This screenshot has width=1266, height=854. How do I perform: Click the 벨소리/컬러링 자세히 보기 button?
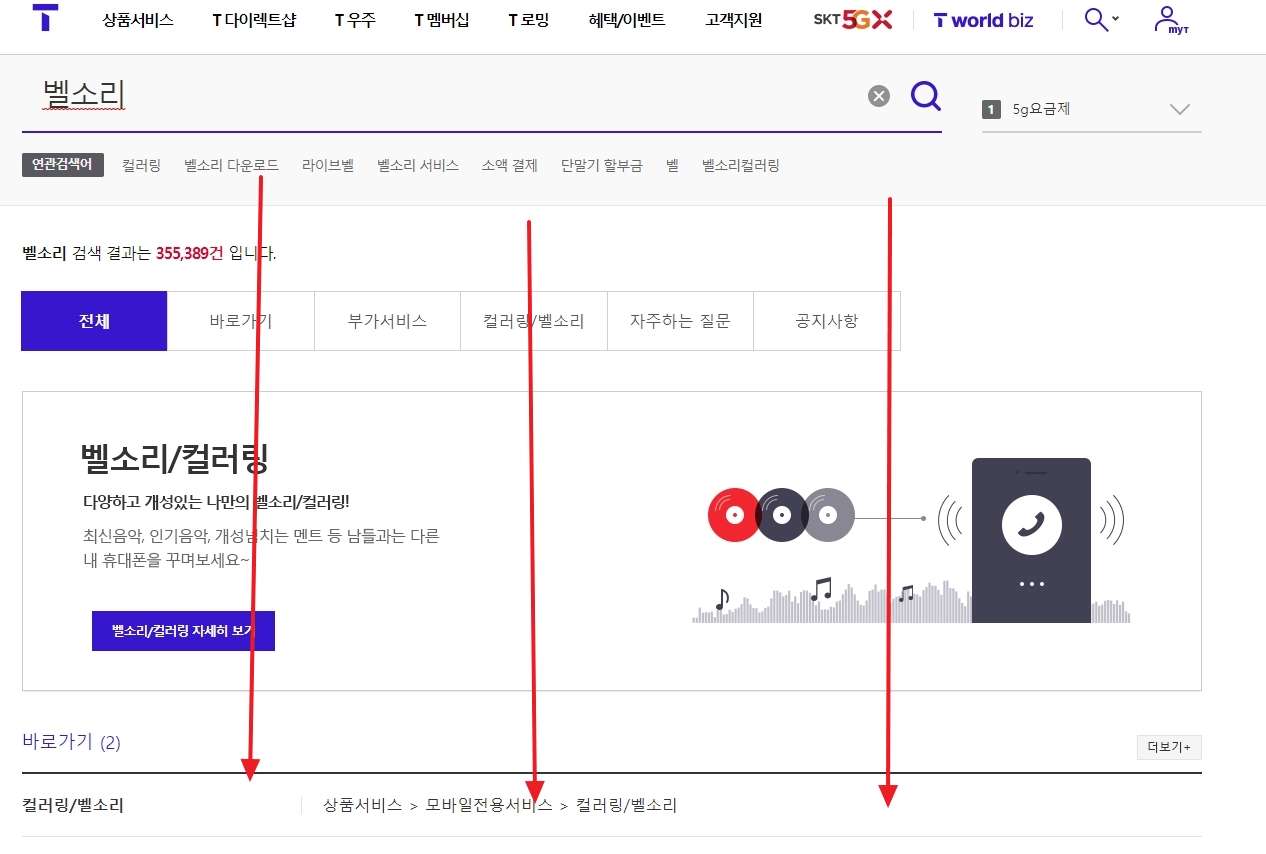click(x=183, y=630)
